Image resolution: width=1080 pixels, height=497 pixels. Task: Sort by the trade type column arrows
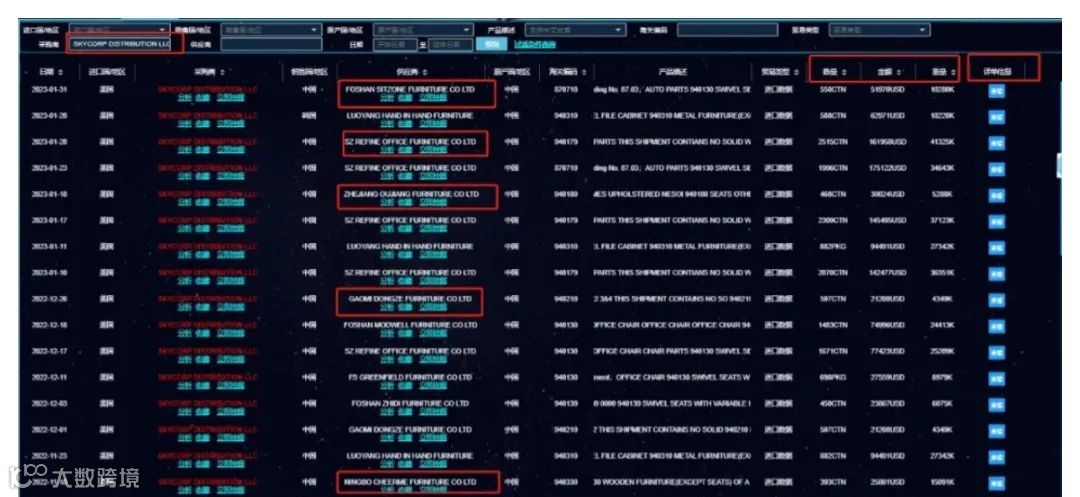pyautogui.click(x=796, y=72)
